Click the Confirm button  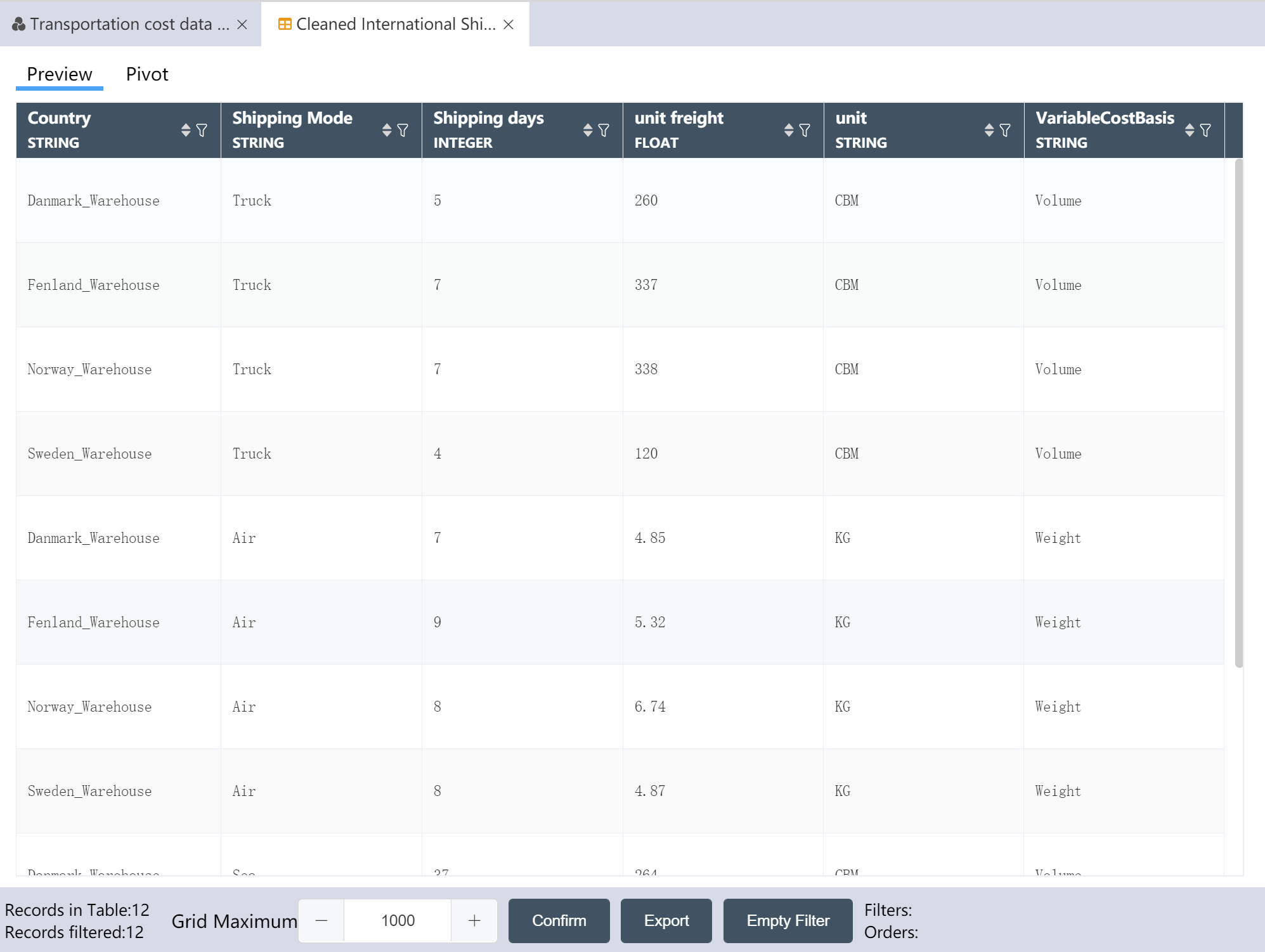coord(559,920)
